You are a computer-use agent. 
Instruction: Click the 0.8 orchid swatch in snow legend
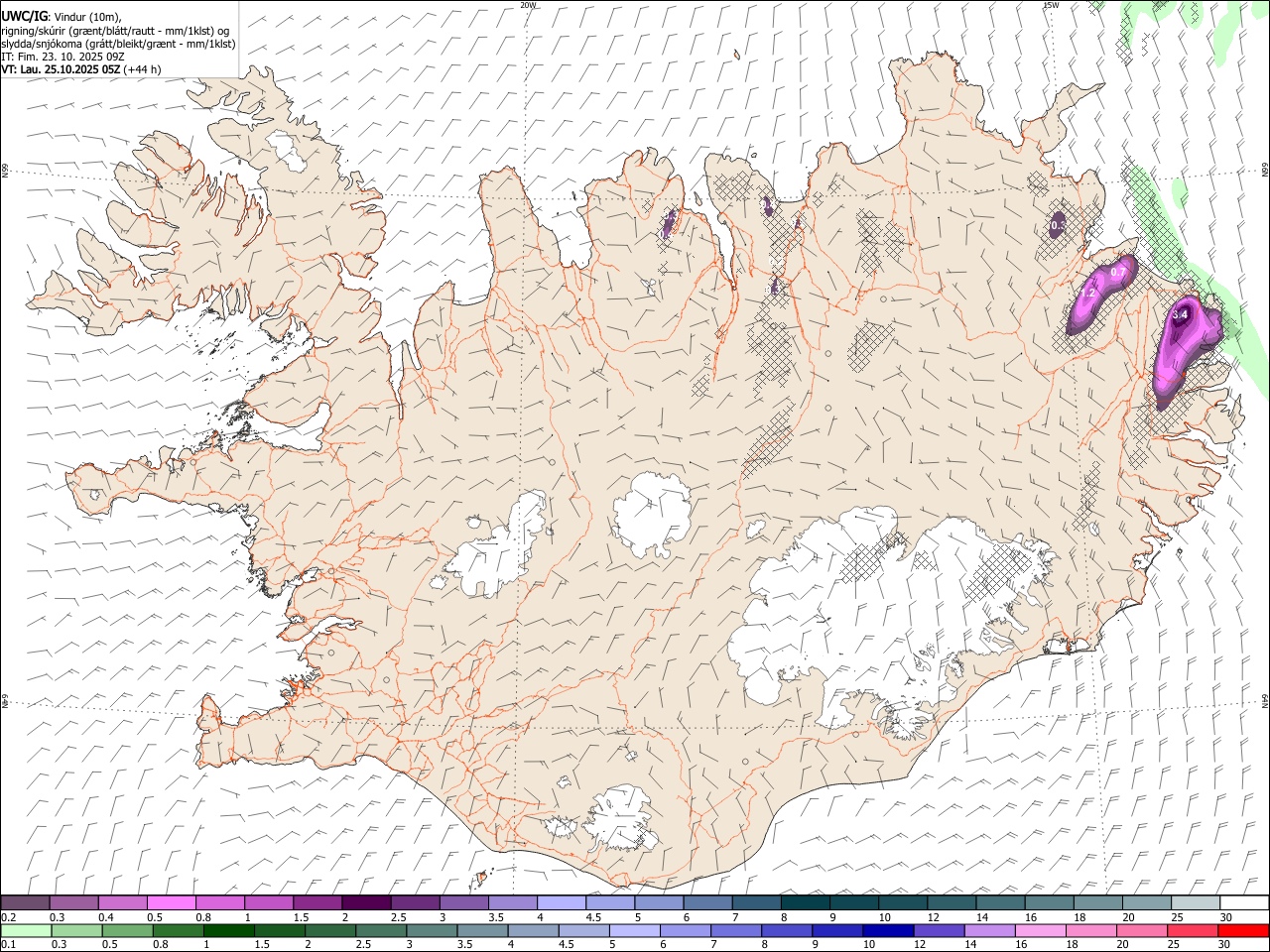(220, 903)
